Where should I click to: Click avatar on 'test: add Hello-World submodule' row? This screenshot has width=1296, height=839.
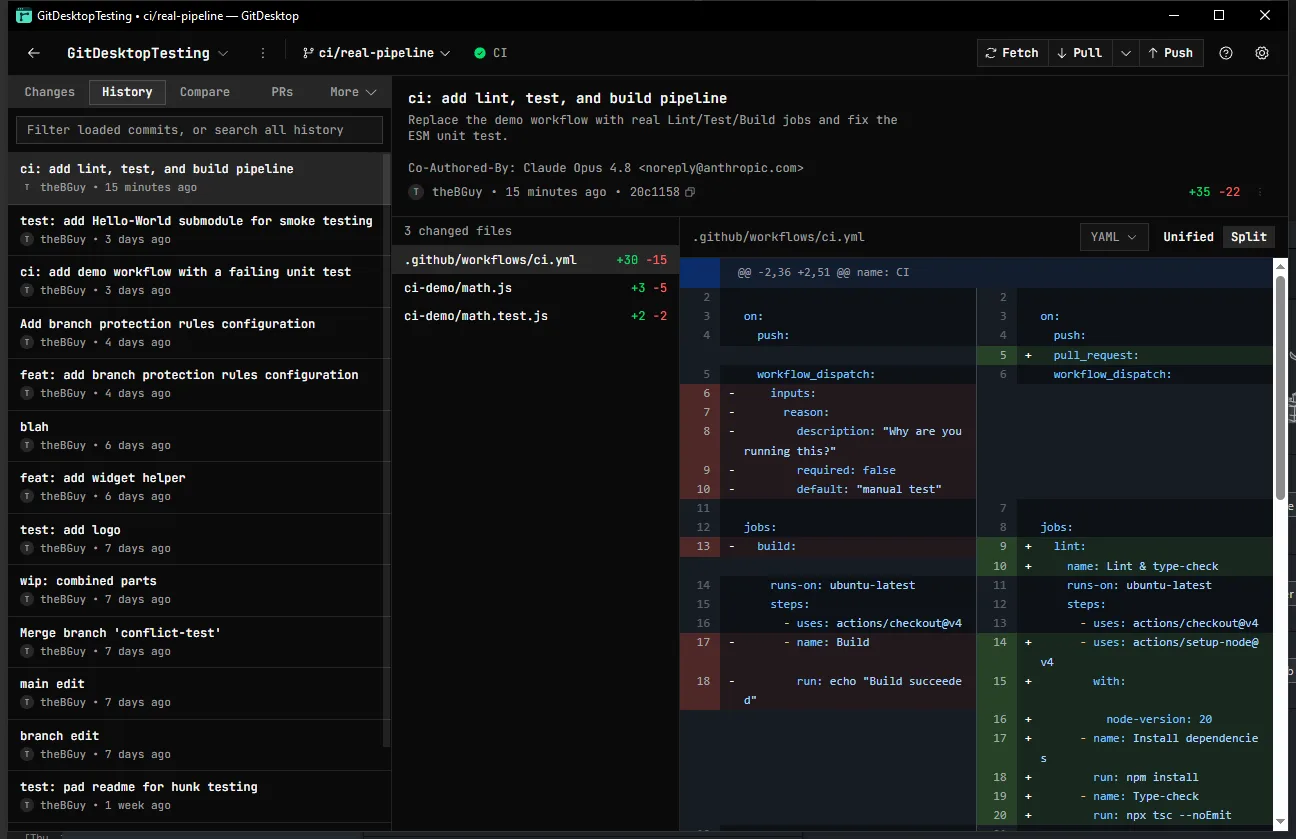tap(27, 240)
